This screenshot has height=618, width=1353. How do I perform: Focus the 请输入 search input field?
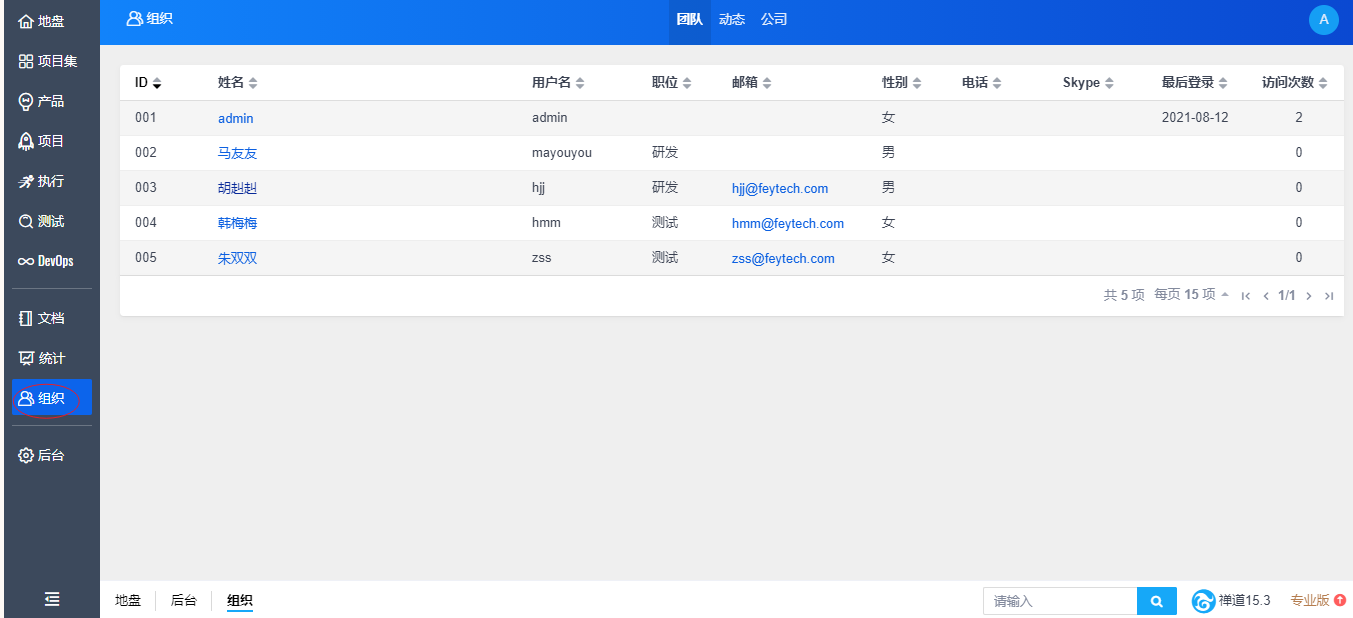point(1060,601)
